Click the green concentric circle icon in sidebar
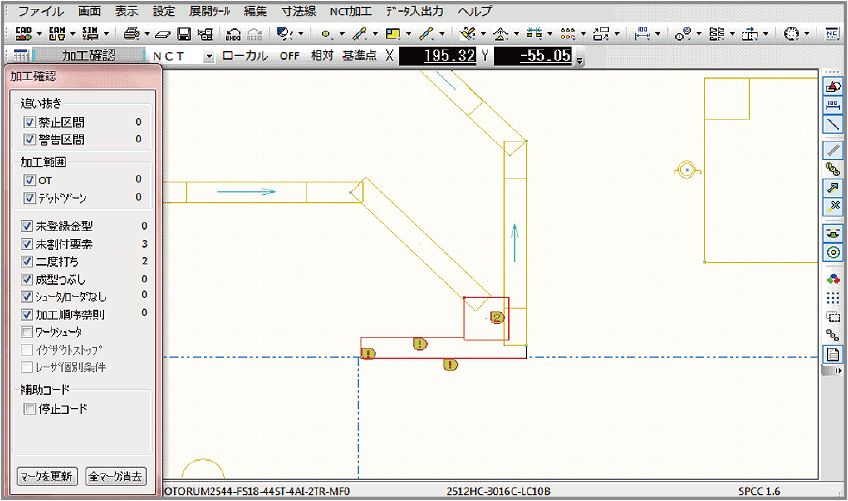 click(833, 253)
